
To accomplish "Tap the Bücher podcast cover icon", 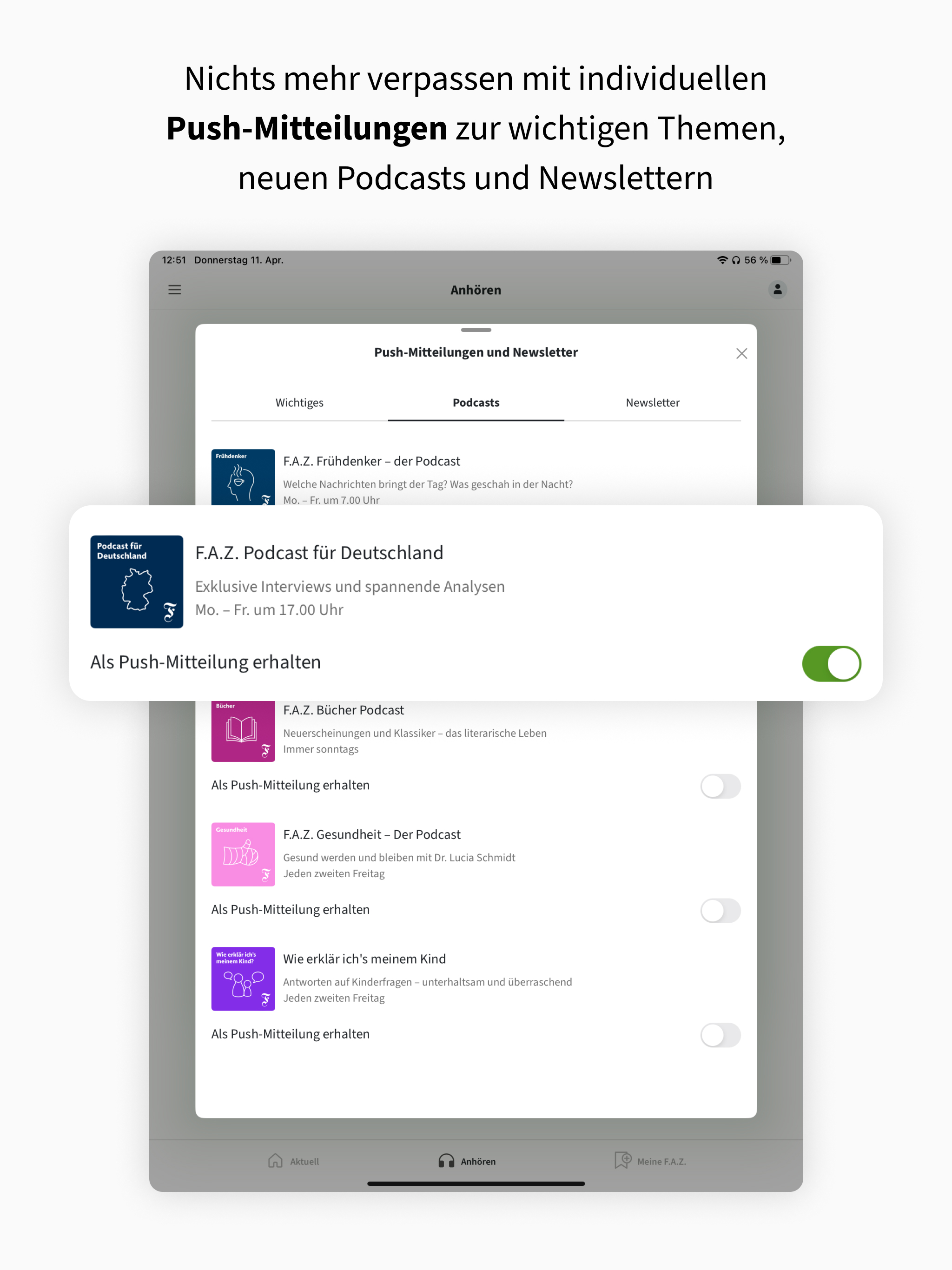I will [x=243, y=731].
